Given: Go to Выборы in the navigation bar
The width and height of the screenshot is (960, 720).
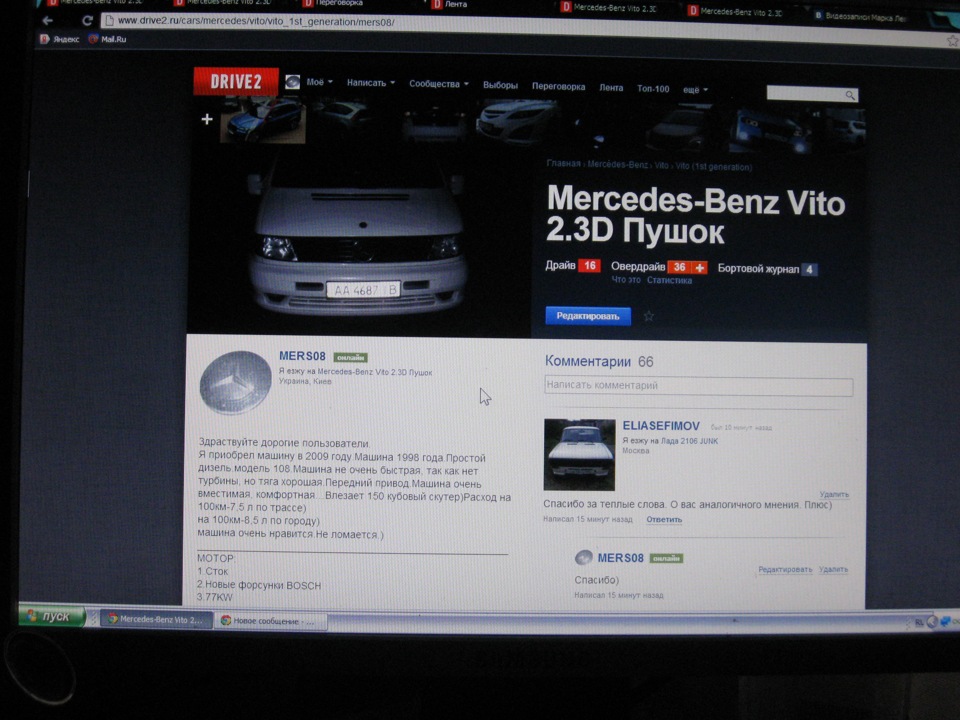Looking at the screenshot, I should coord(500,85).
